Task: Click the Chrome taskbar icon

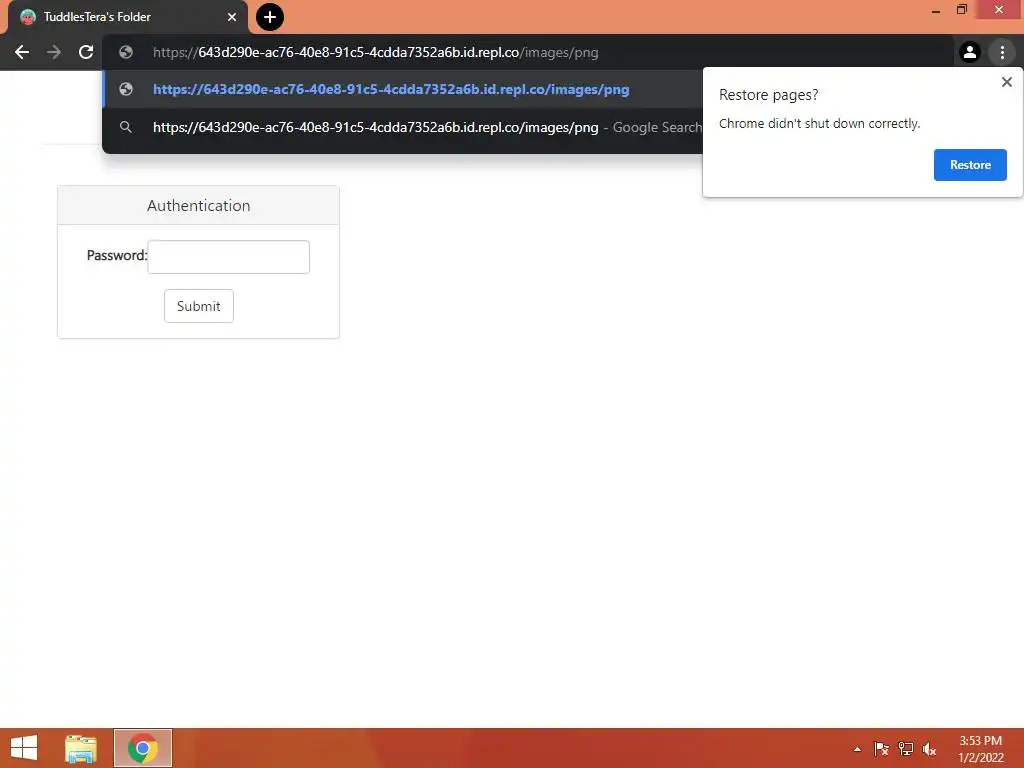Action: point(143,748)
